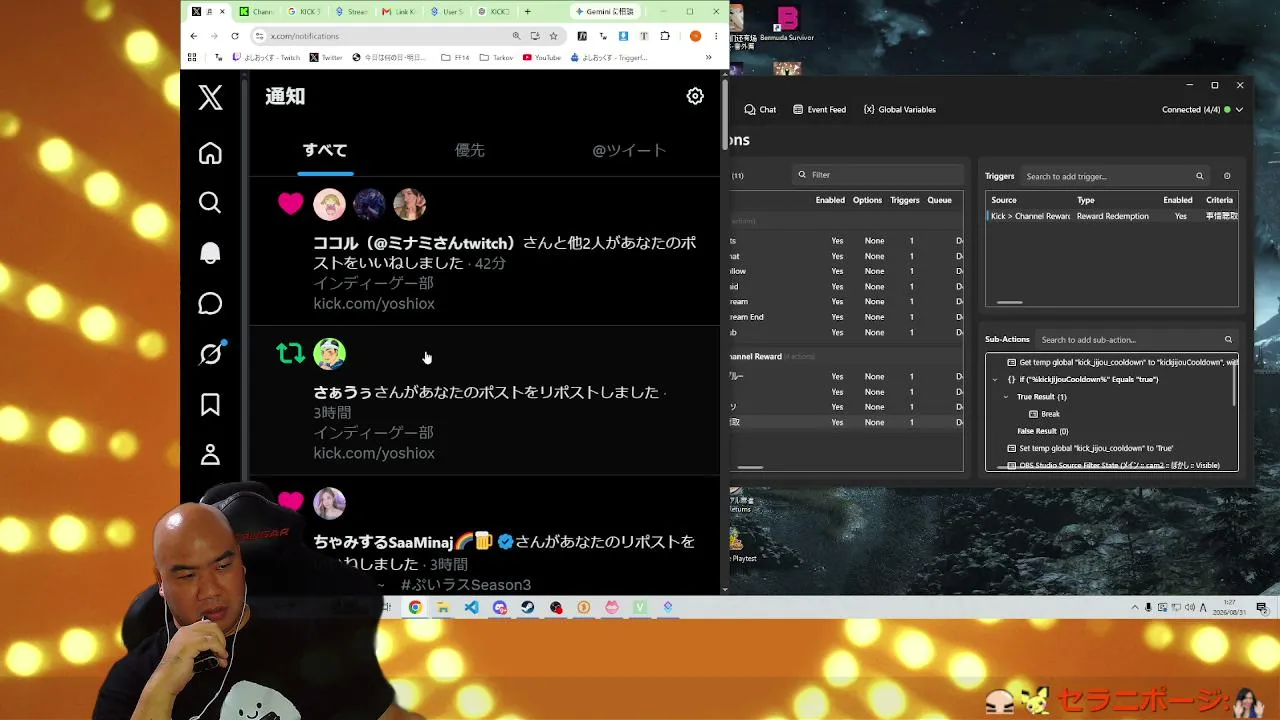The image size is (1280, 720).
Task: Collapse the if kickjijouCooldown sub-action
Action: [995, 379]
